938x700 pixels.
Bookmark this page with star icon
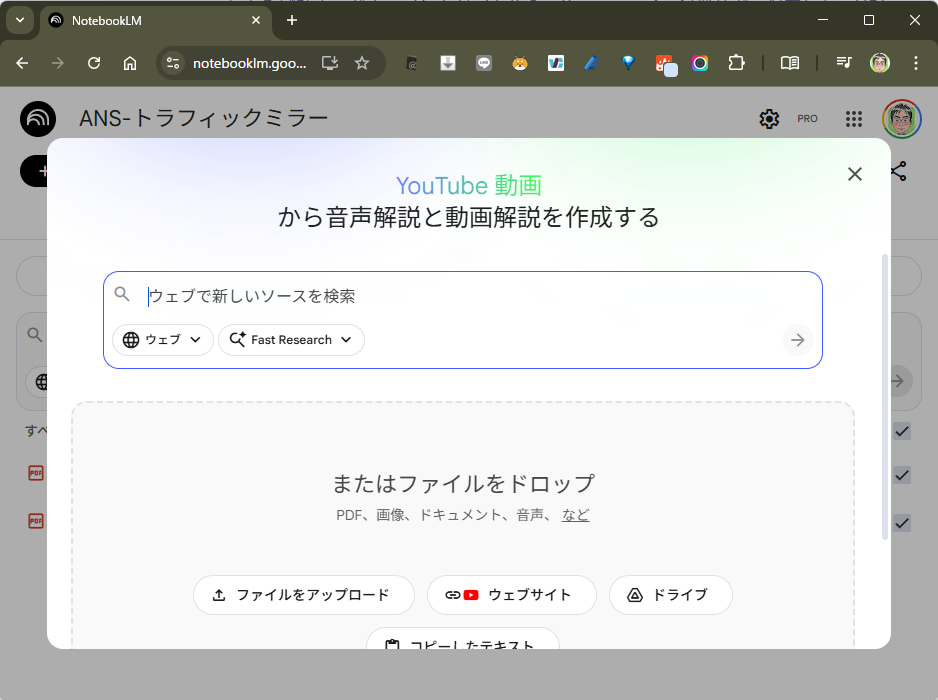point(362,63)
